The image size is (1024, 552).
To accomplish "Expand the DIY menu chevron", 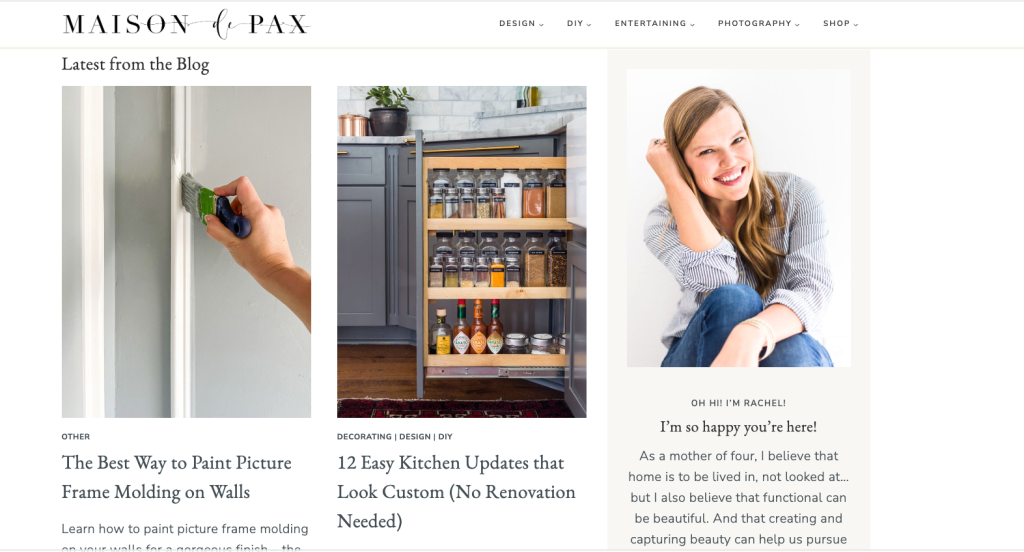I will [x=589, y=24].
